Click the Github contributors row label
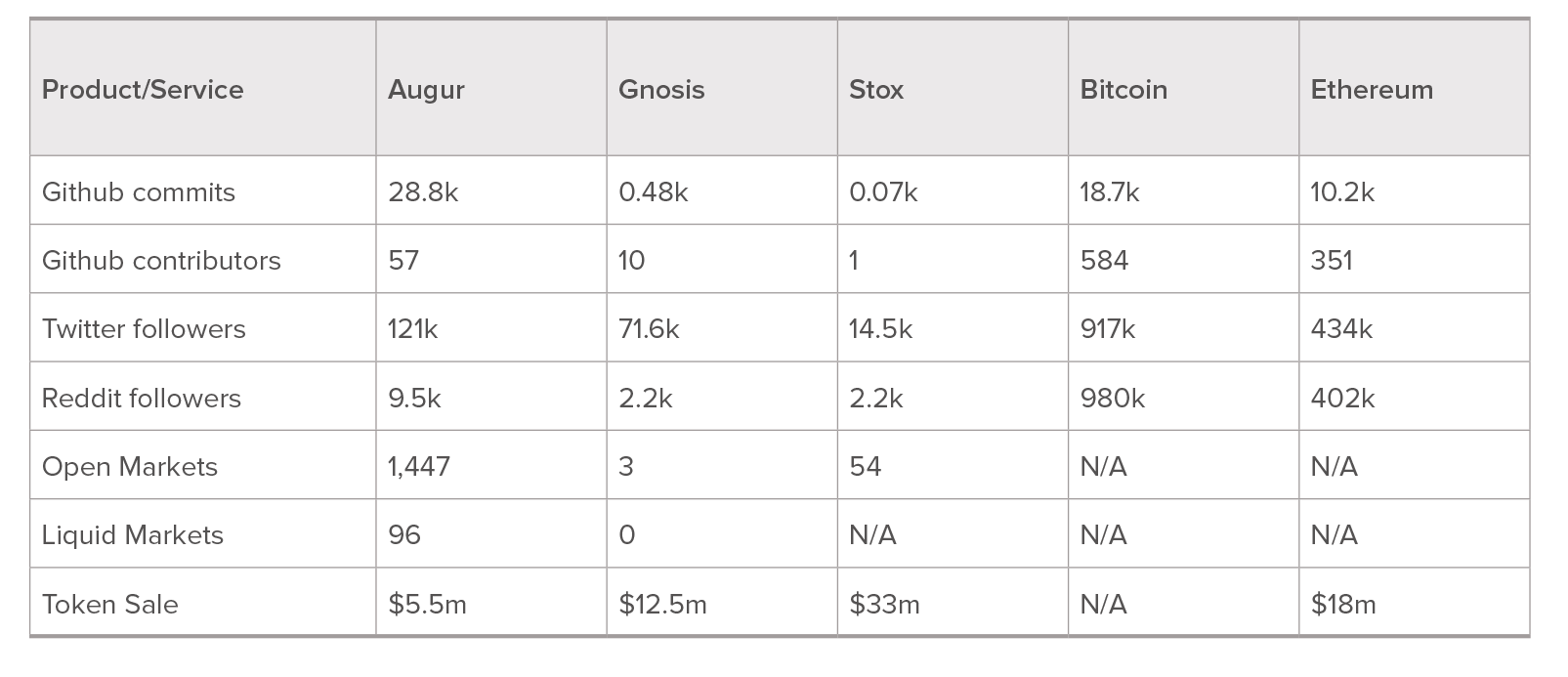Screen dimensions: 1568x677 (x=203, y=259)
